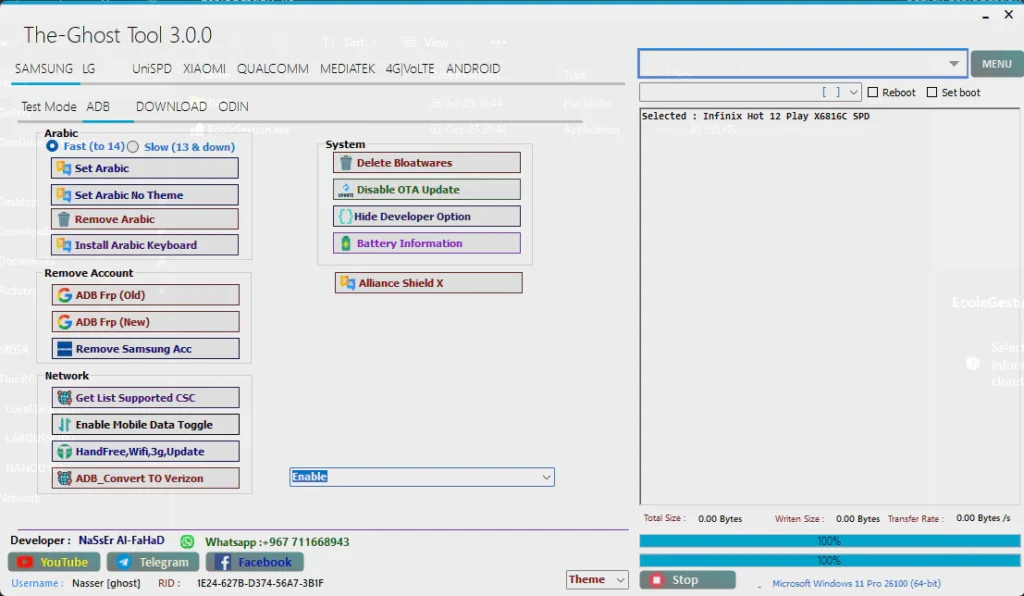Enable the Reboot checkbox

pyautogui.click(x=873, y=92)
